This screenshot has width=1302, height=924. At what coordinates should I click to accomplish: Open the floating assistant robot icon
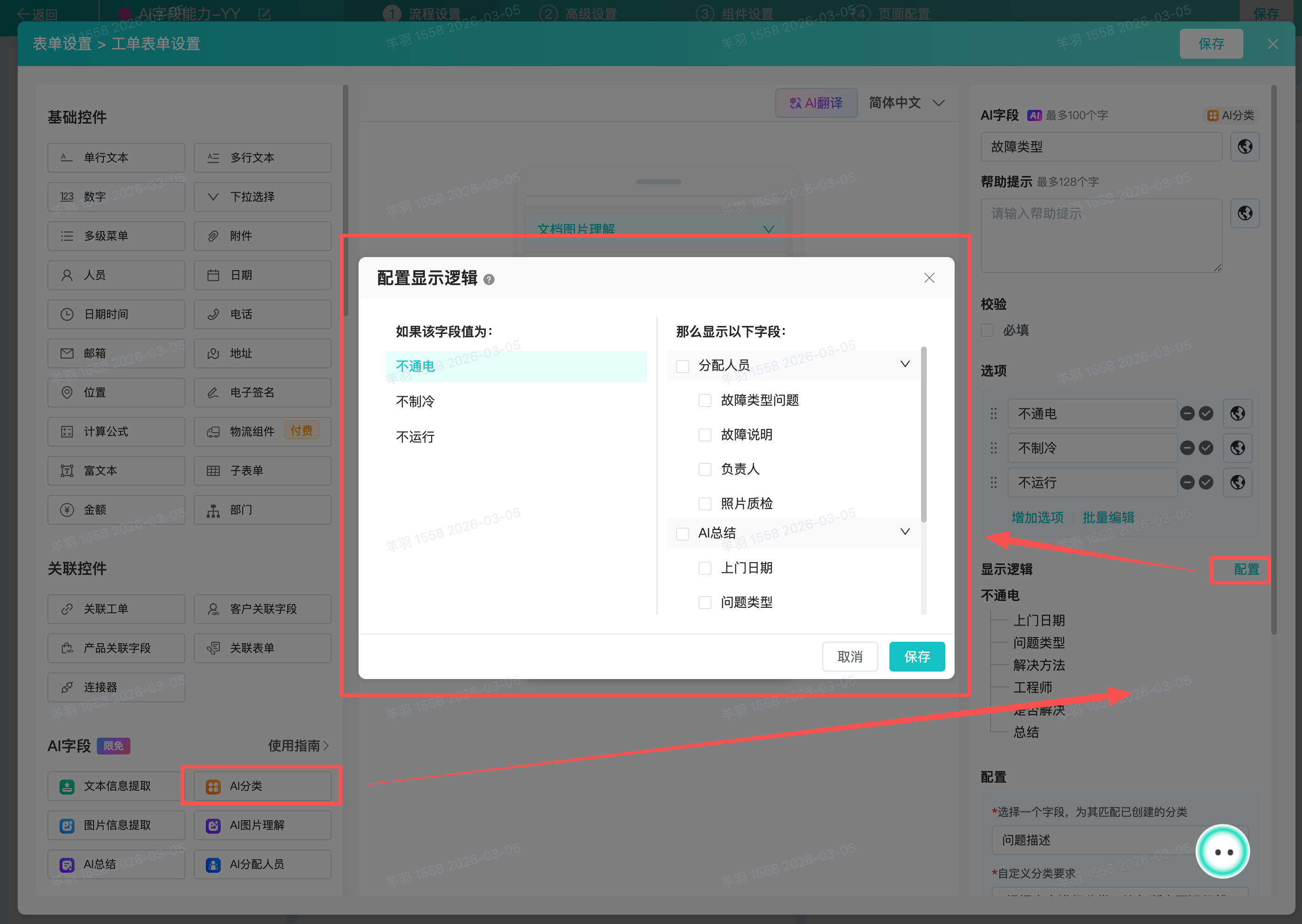[x=1222, y=852]
